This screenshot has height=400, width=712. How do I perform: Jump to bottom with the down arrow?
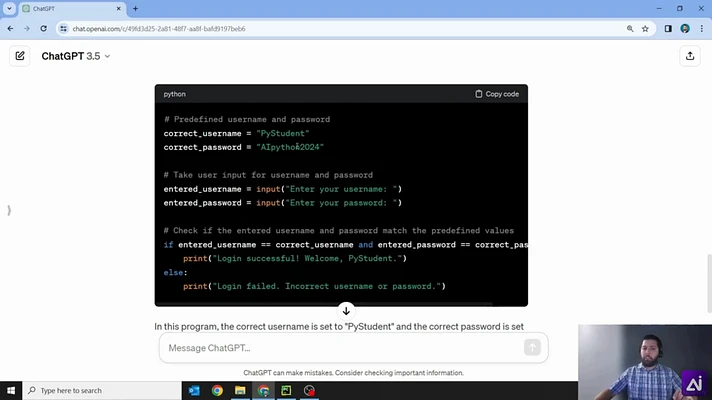coord(346,311)
